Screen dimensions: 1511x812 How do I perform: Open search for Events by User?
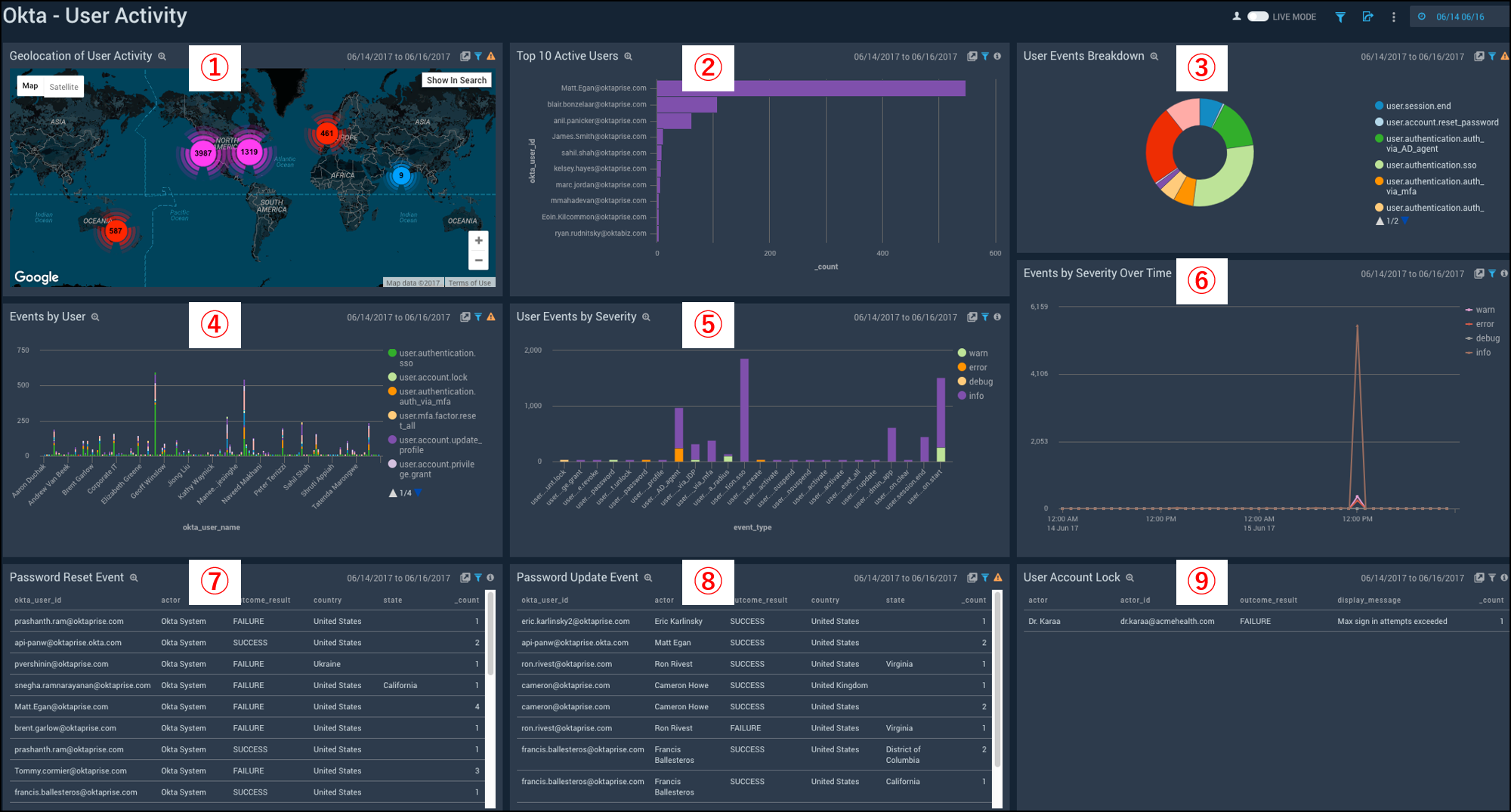95,317
